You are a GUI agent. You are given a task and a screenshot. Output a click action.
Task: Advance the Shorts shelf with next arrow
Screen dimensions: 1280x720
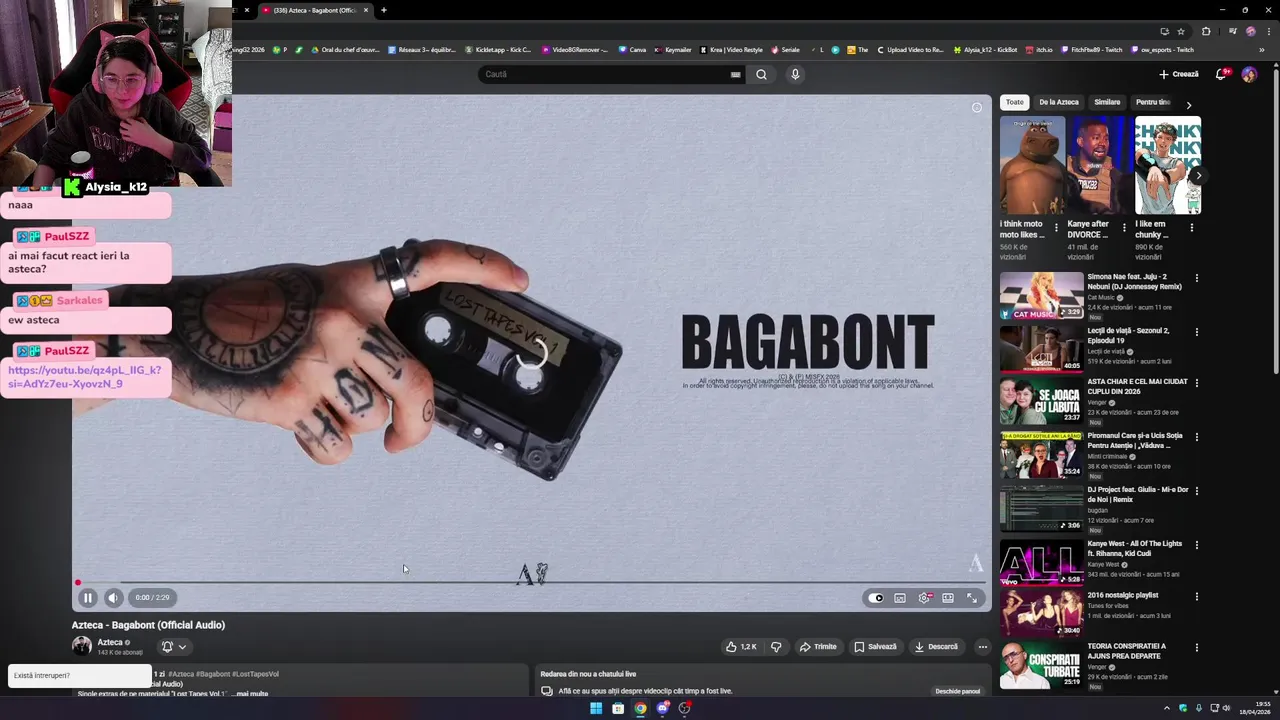1197,176
